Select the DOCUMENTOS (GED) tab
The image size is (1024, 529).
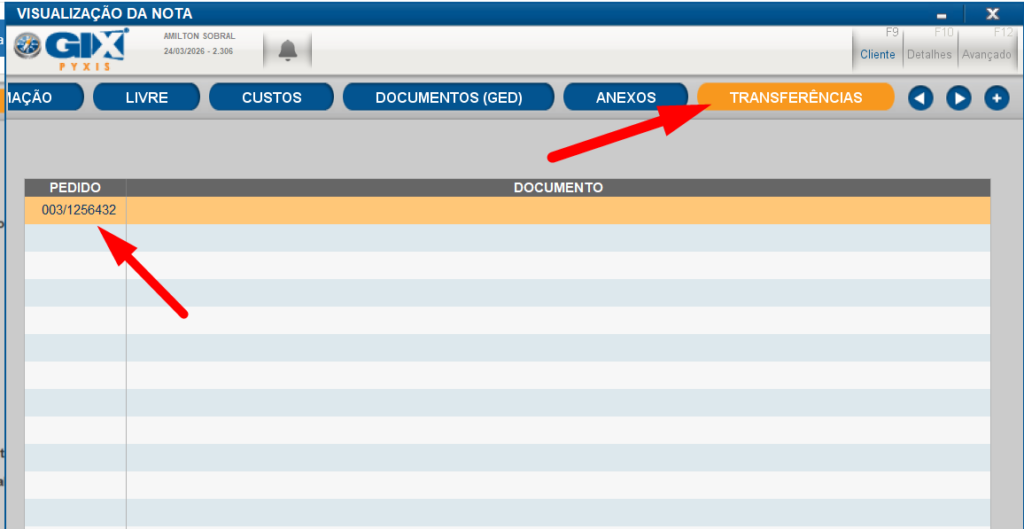coord(448,98)
